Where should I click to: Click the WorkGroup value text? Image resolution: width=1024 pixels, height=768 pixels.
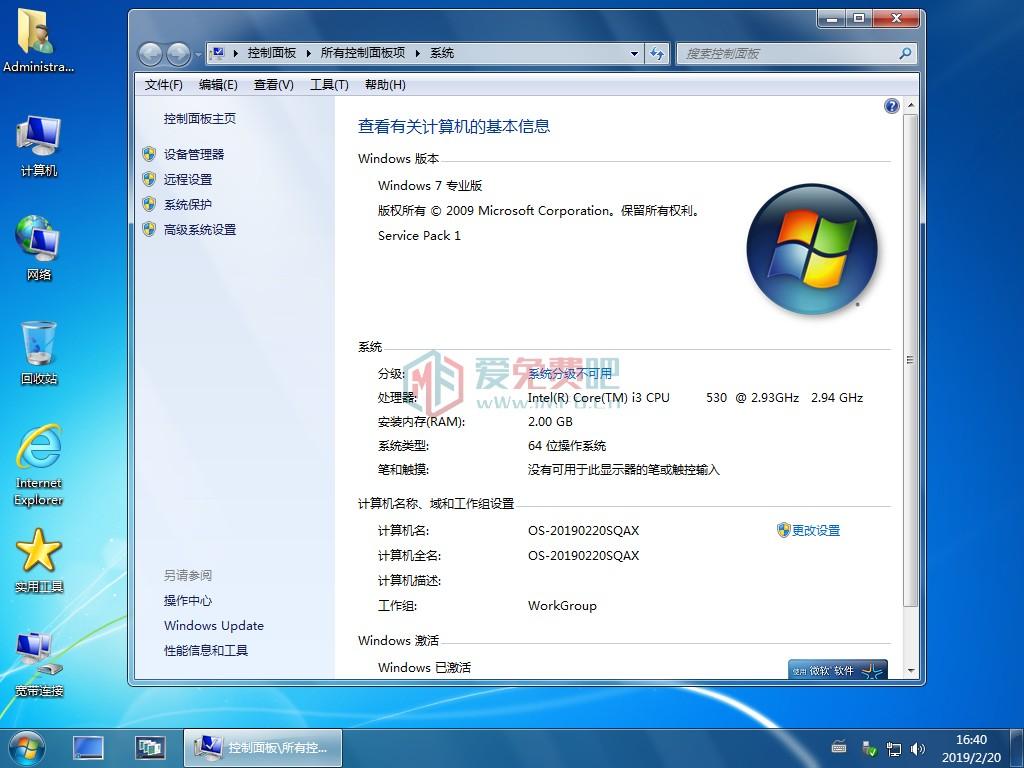click(562, 606)
